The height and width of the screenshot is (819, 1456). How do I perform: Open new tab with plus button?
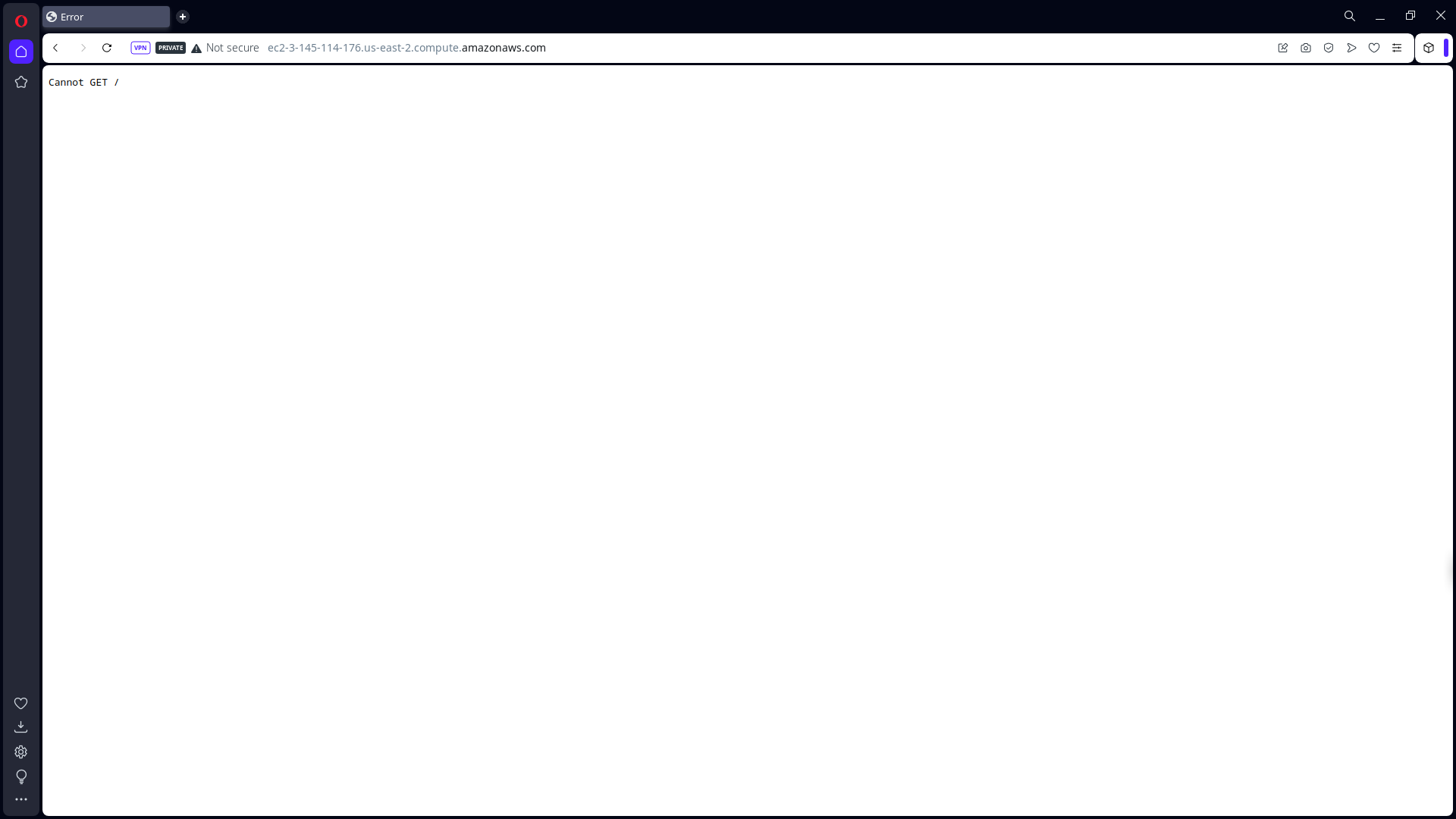(x=183, y=17)
